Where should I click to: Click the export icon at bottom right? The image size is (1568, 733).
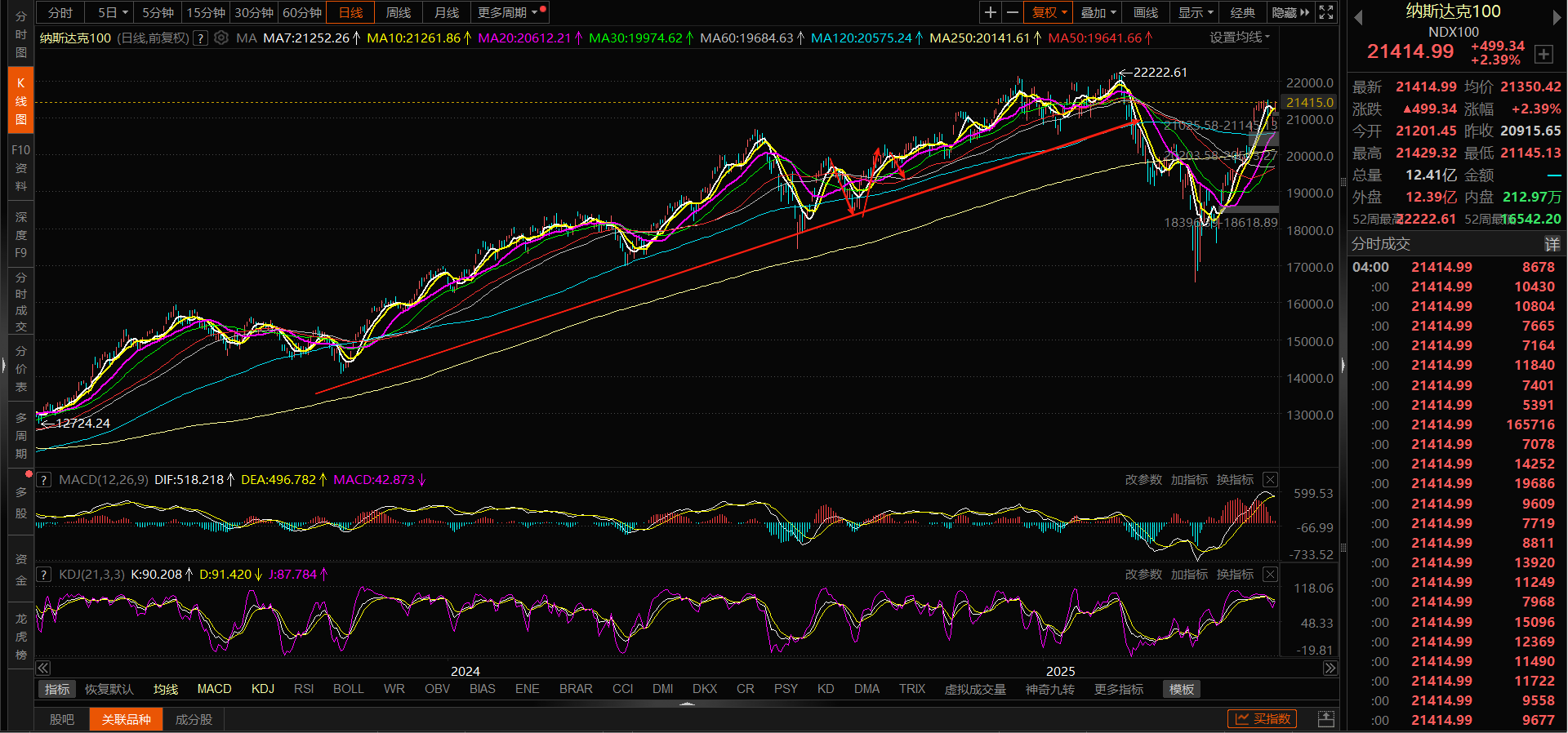[x=1326, y=719]
